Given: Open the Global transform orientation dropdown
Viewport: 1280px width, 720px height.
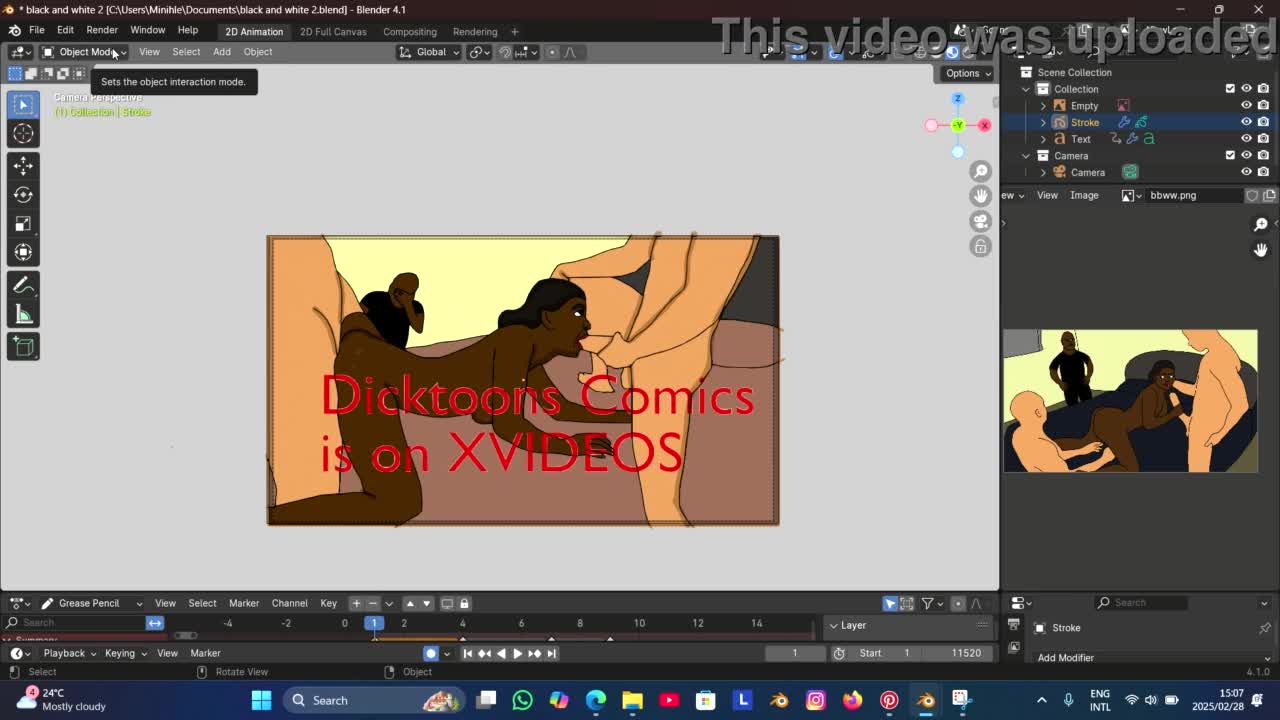Looking at the screenshot, I should tap(430, 52).
